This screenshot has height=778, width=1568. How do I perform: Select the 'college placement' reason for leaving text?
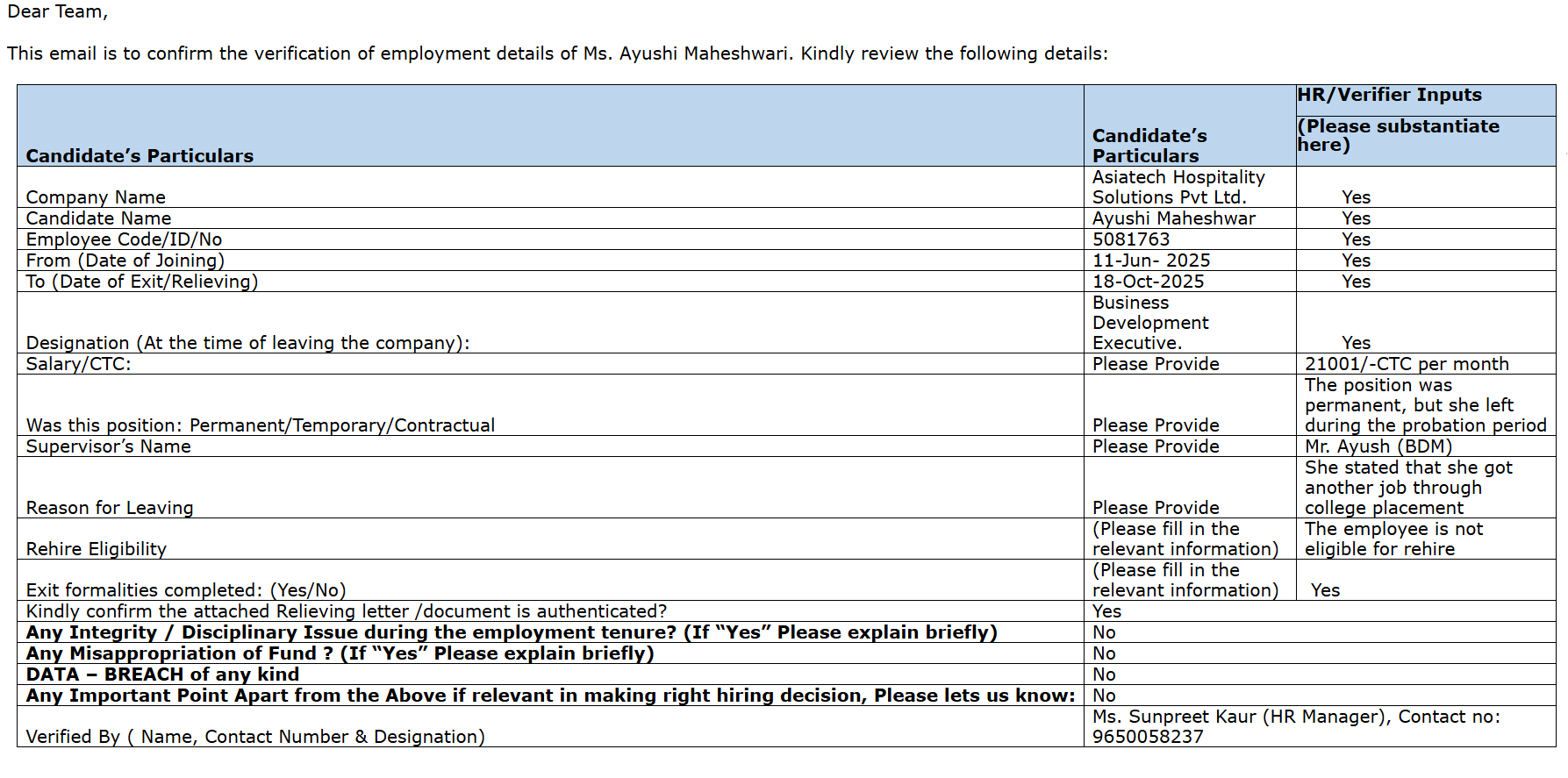coord(1384,508)
